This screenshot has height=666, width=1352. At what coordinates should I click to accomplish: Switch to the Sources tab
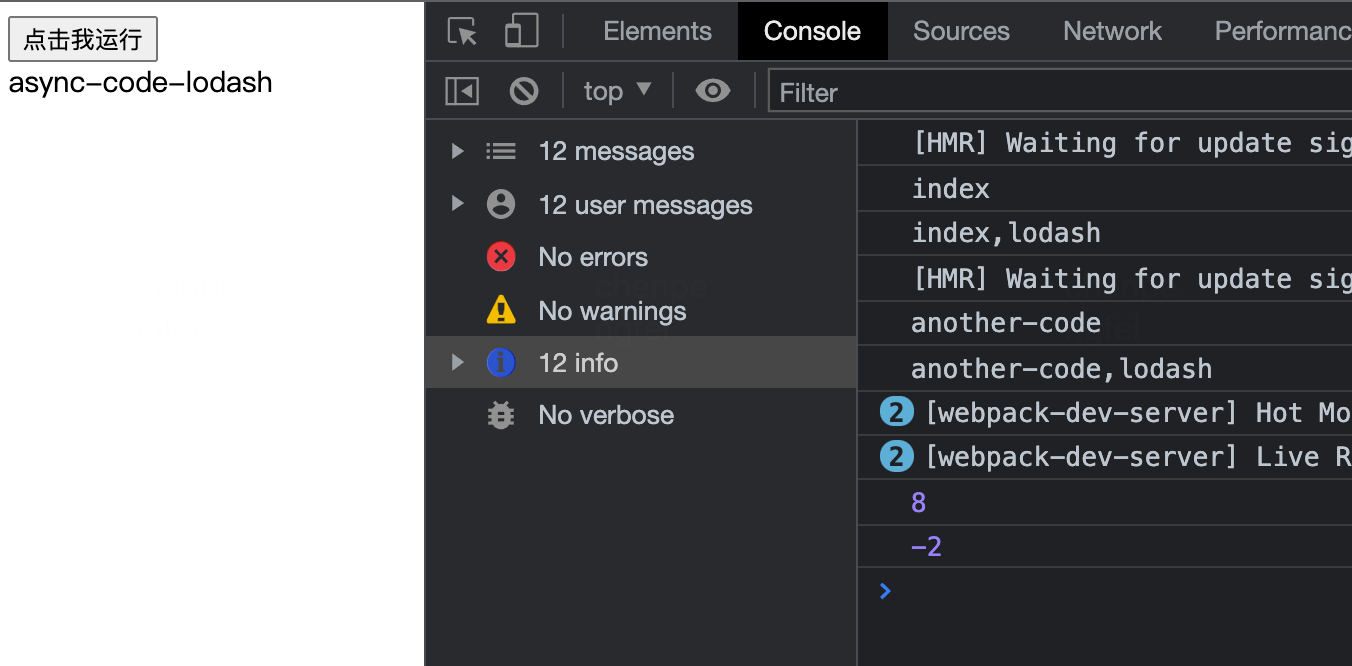tap(961, 32)
